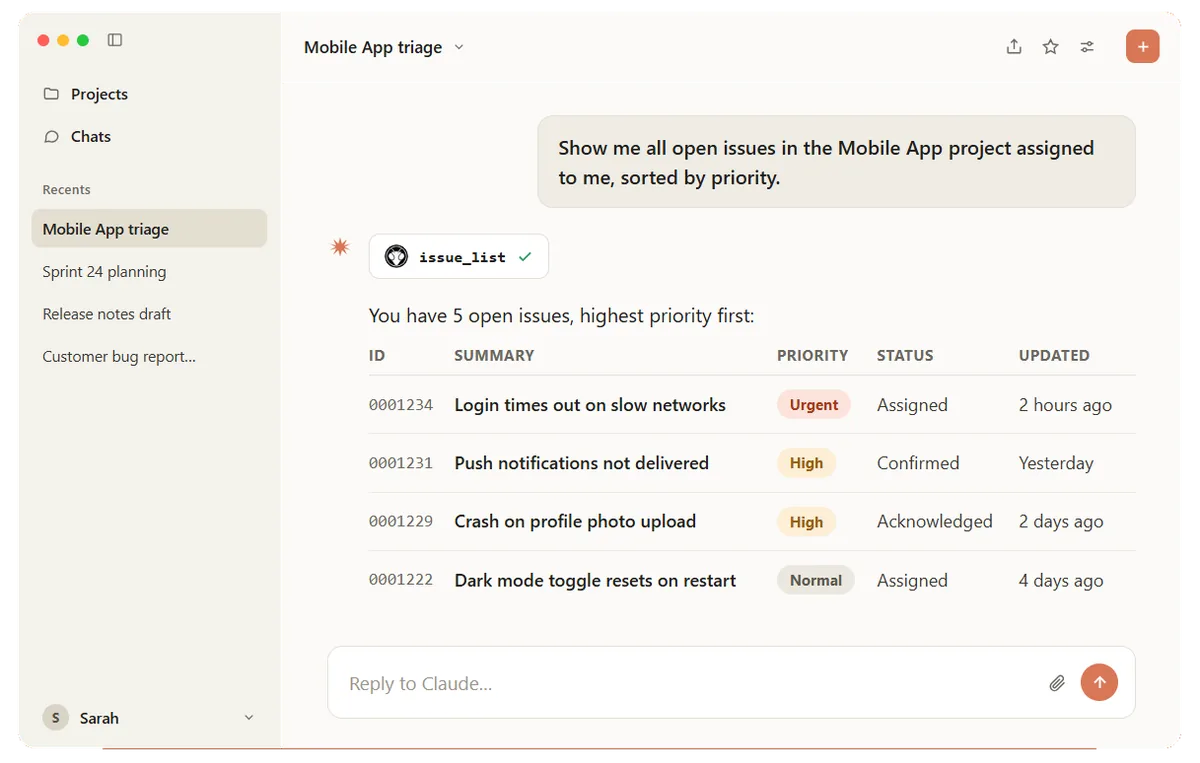The width and height of the screenshot is (1200, 763).
Task: Open Sarah's account menu chevron
Action: tap(249, 717)
